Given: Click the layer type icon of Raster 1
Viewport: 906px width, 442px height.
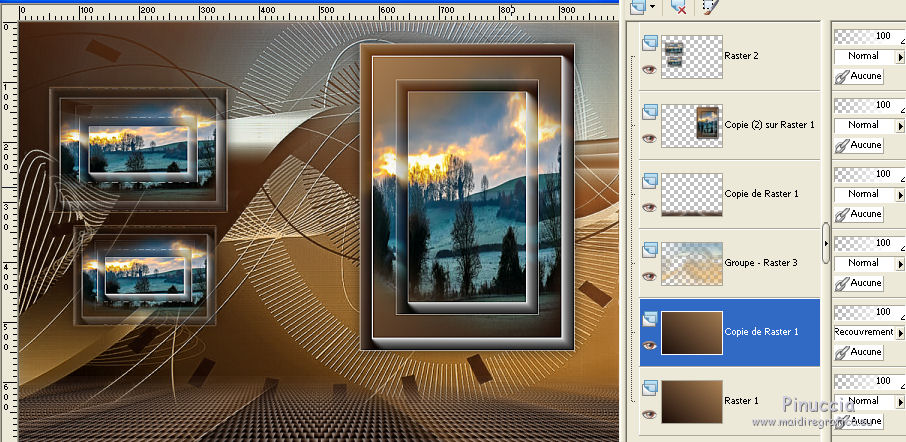Looking at the screenshot, I should point(650,388).
